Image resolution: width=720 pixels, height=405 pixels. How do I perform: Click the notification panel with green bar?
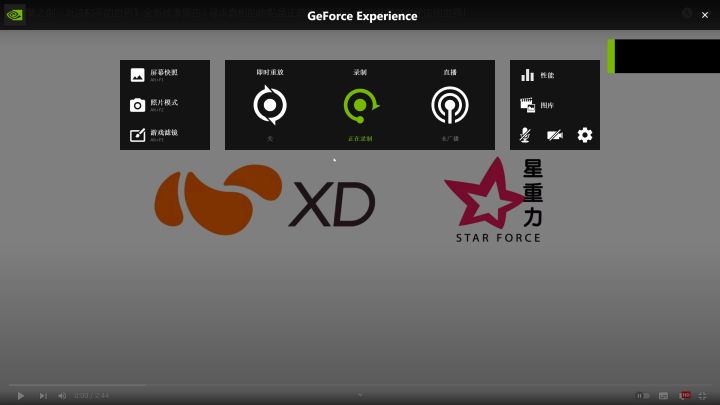(664, 56)
